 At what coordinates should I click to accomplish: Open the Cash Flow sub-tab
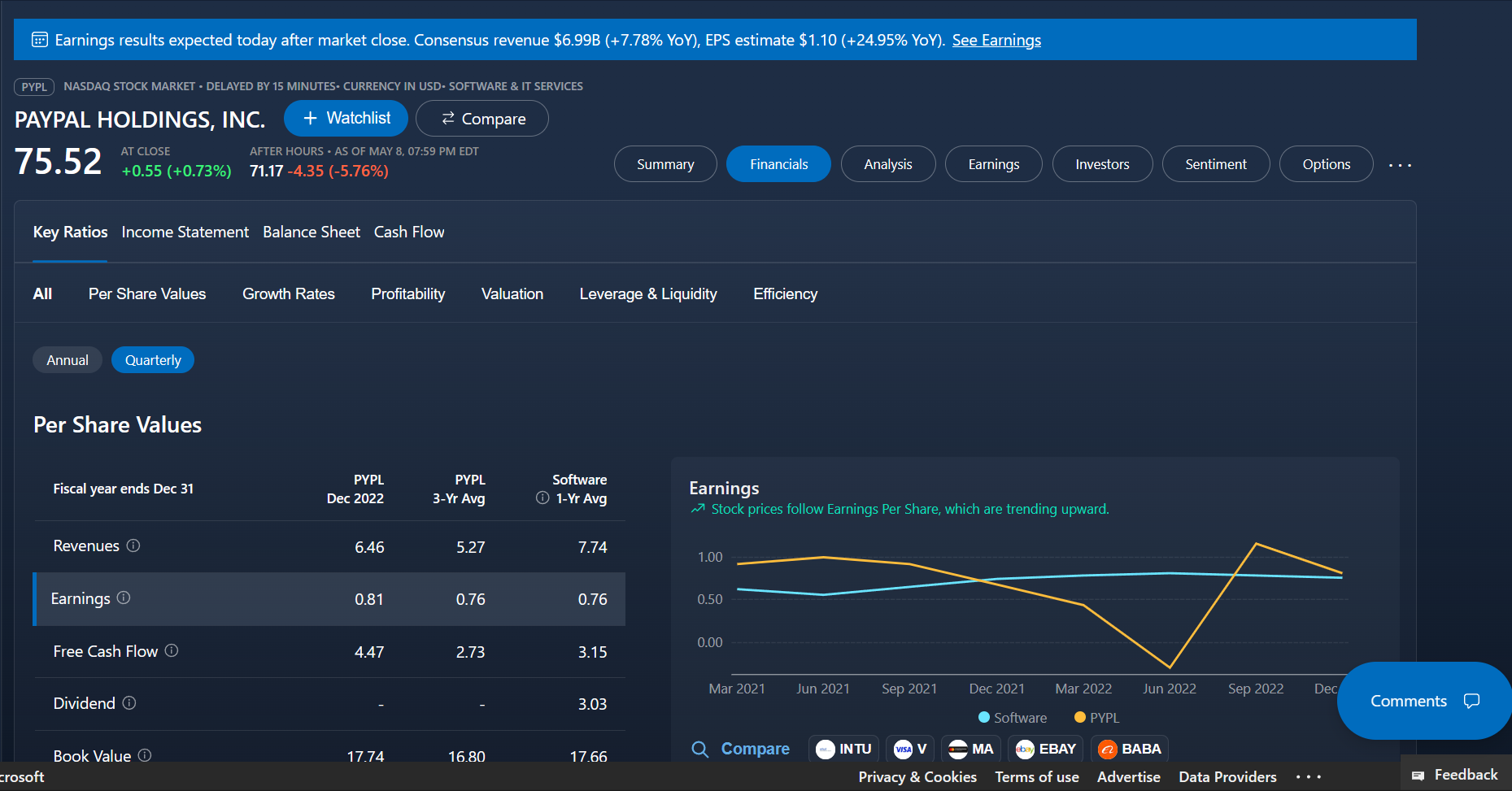coord(409,233)
